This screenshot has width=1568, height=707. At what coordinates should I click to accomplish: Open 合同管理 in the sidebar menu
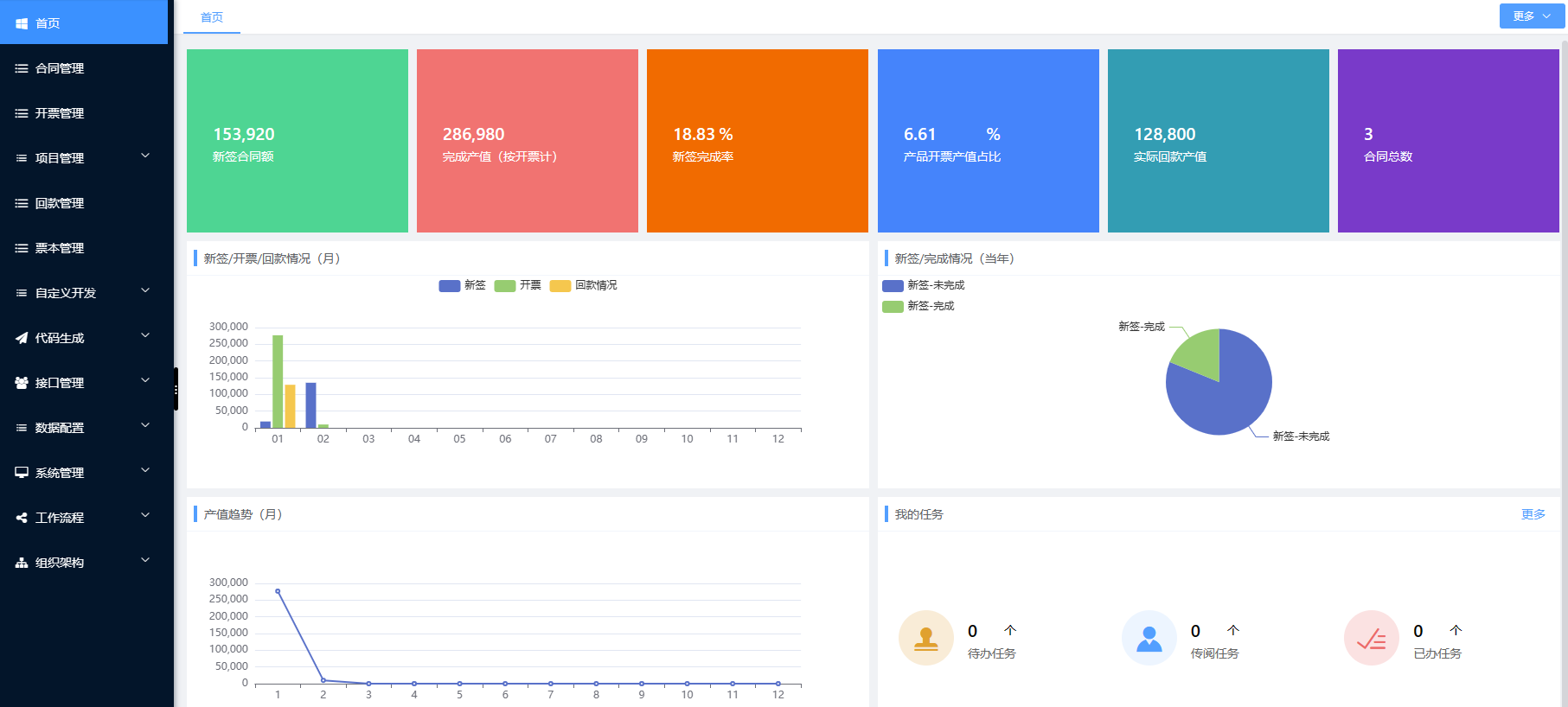pos(84,68)
